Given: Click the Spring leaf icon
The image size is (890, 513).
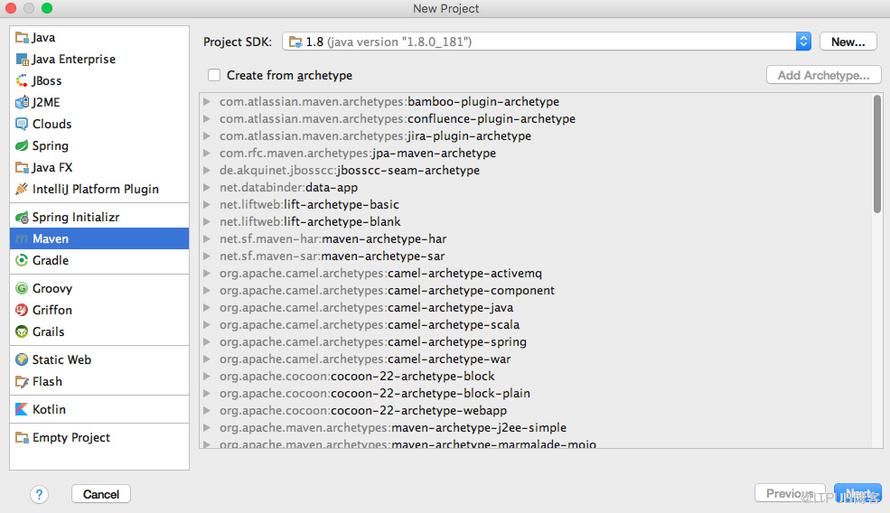Looking at the screenshot, I should pos(22,145).
